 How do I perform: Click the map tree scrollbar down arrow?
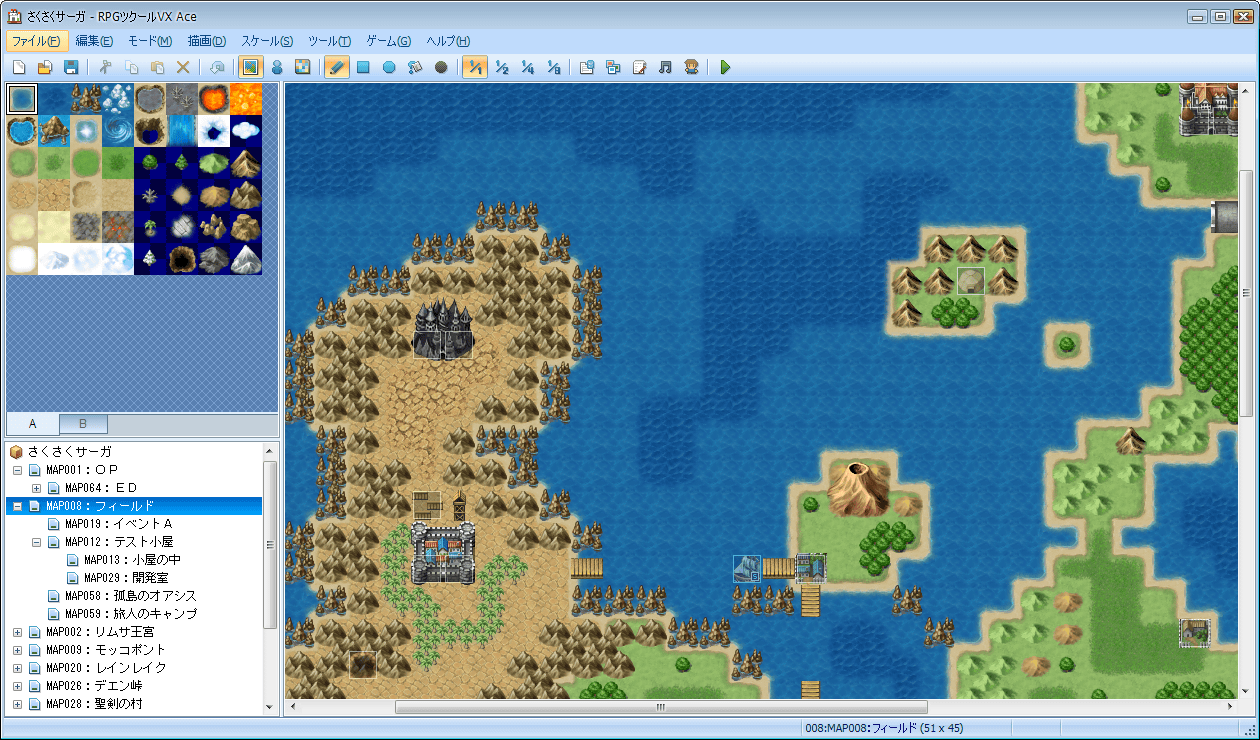click(x=270, y=706)
